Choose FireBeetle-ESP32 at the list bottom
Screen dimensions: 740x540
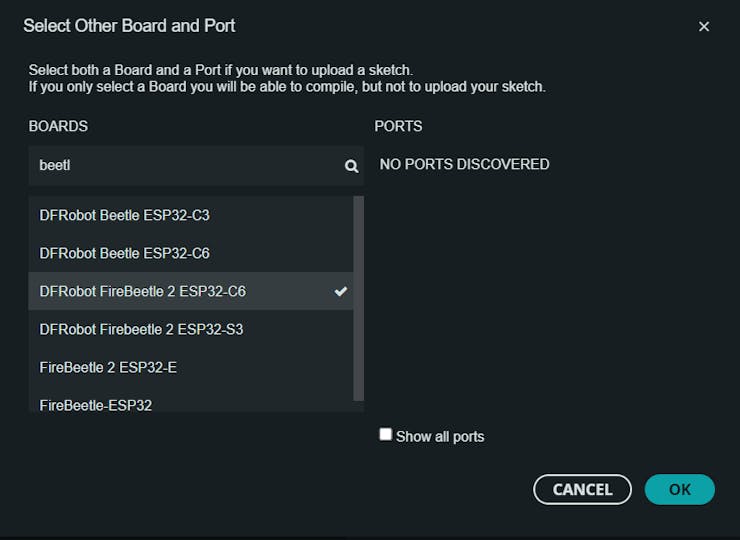coord(96,404)
